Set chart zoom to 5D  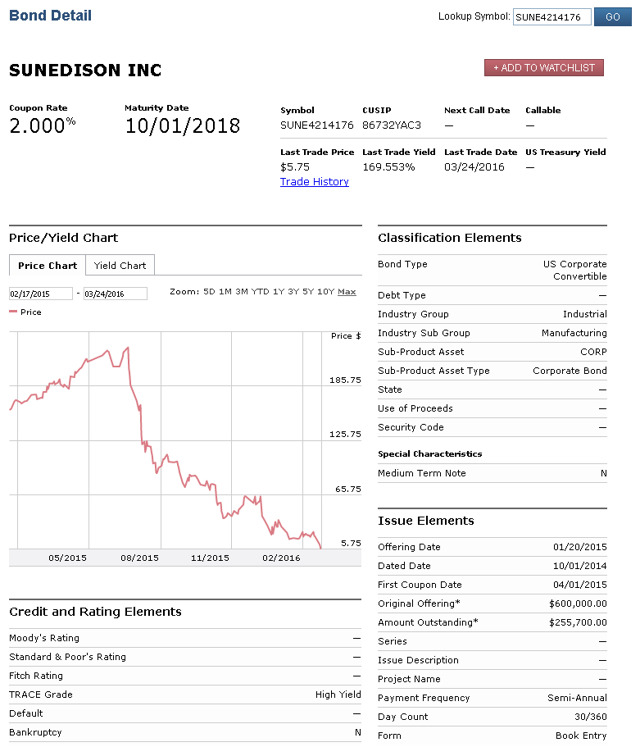point(209,292)
